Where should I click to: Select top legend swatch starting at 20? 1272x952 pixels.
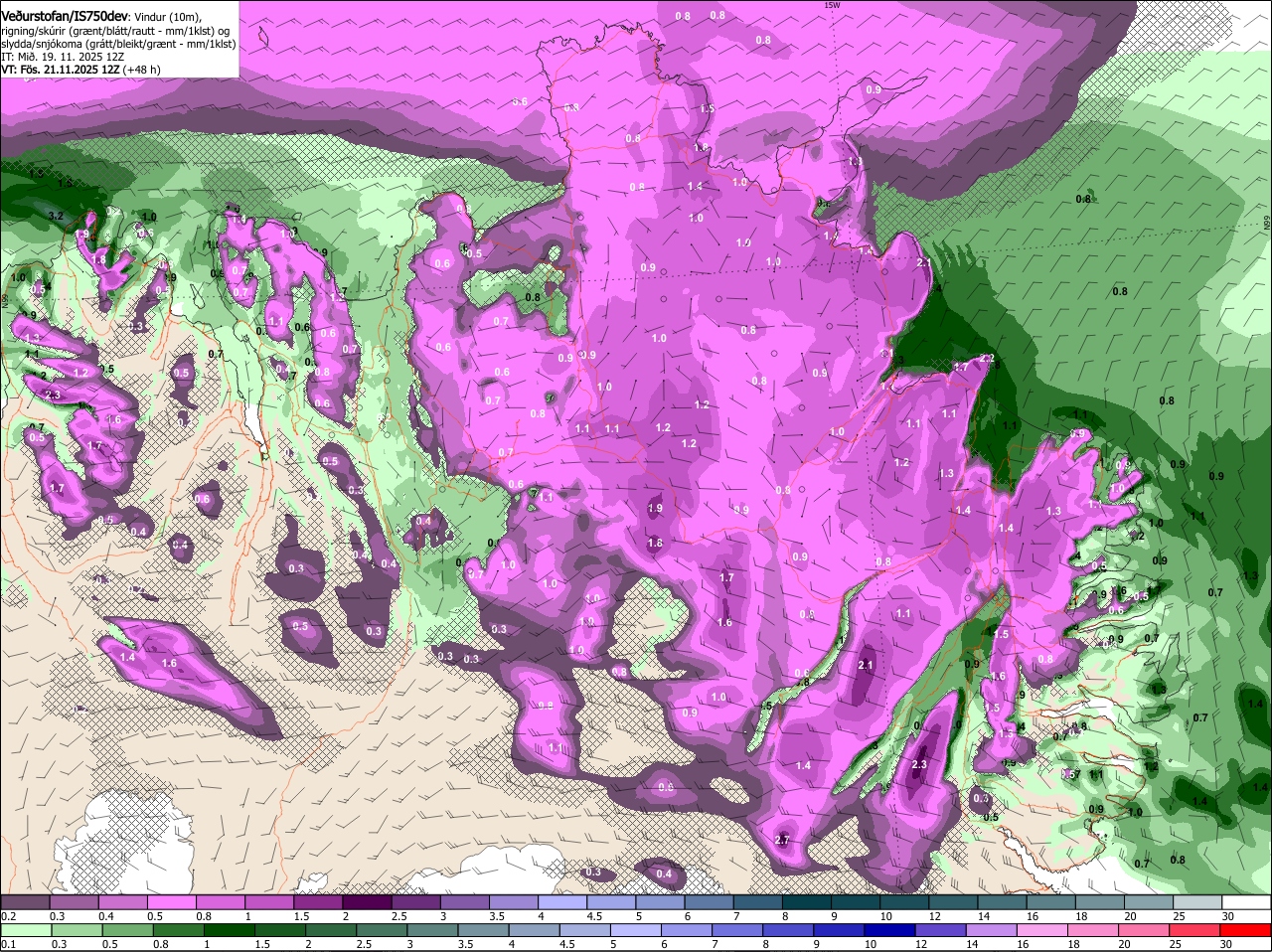click(x=1149, y=902)
